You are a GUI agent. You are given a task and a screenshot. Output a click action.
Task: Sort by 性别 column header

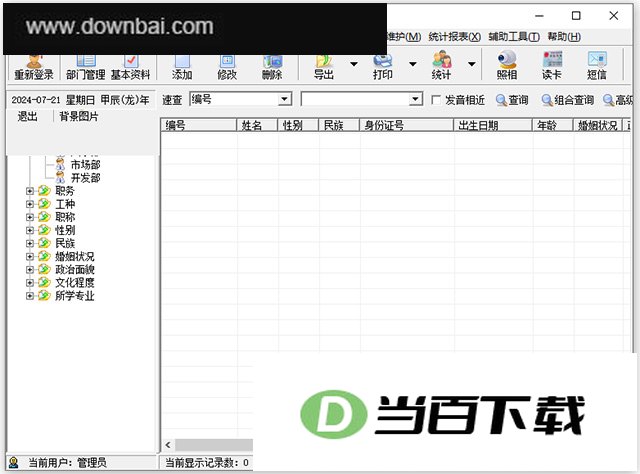pyautogui.click(x=298, y=125)
